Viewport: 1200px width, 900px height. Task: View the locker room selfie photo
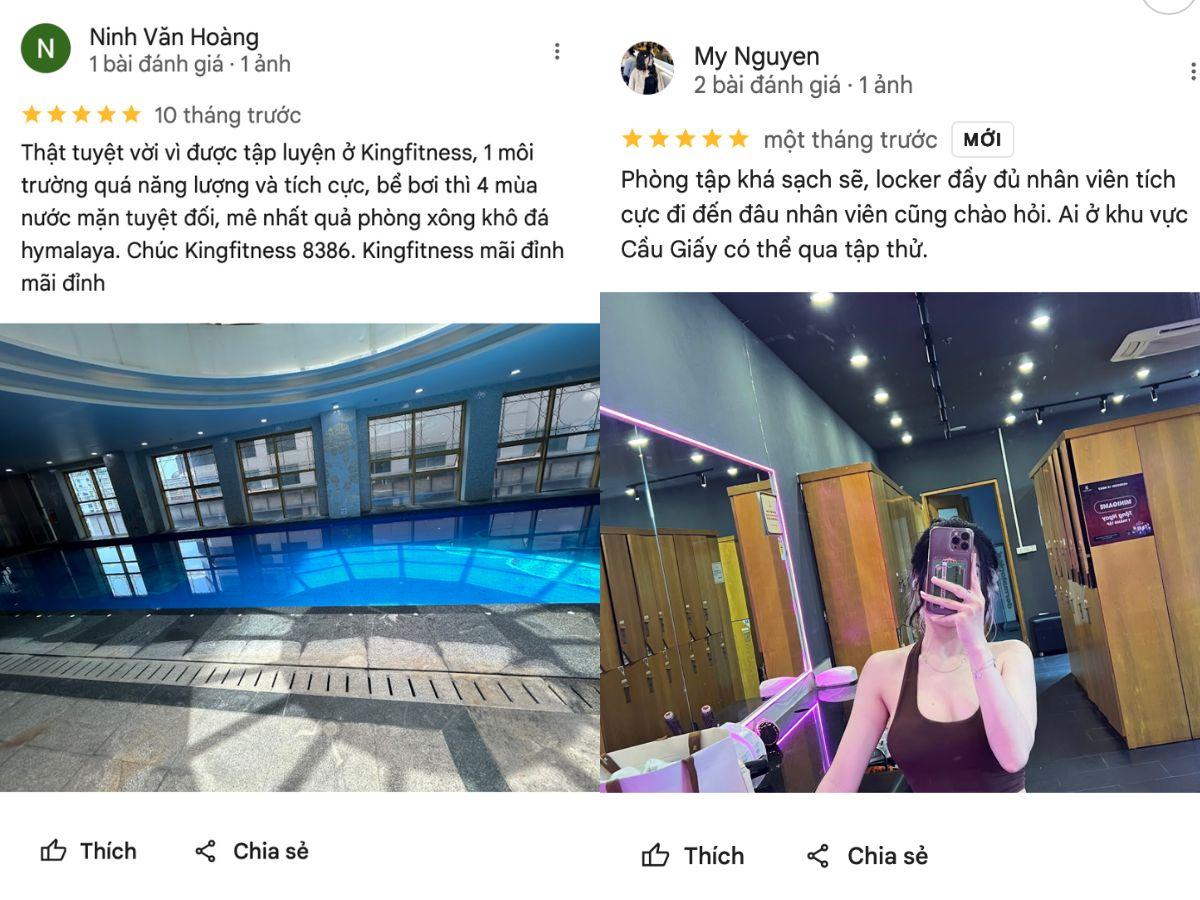[900, 542]
